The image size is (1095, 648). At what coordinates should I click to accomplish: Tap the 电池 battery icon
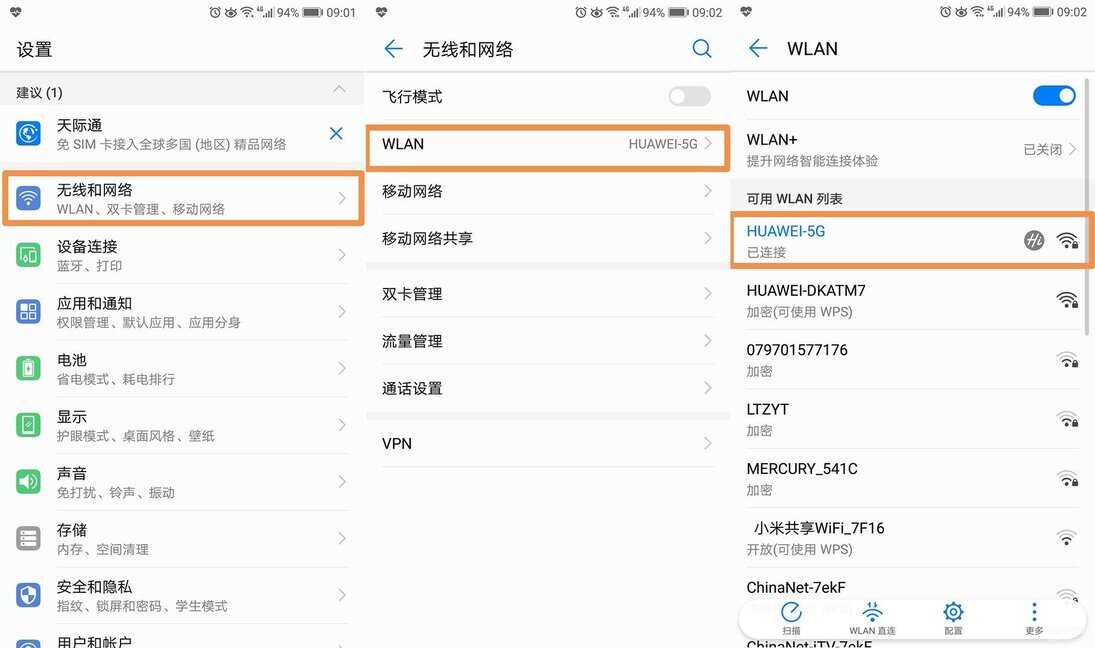[28, 368]
